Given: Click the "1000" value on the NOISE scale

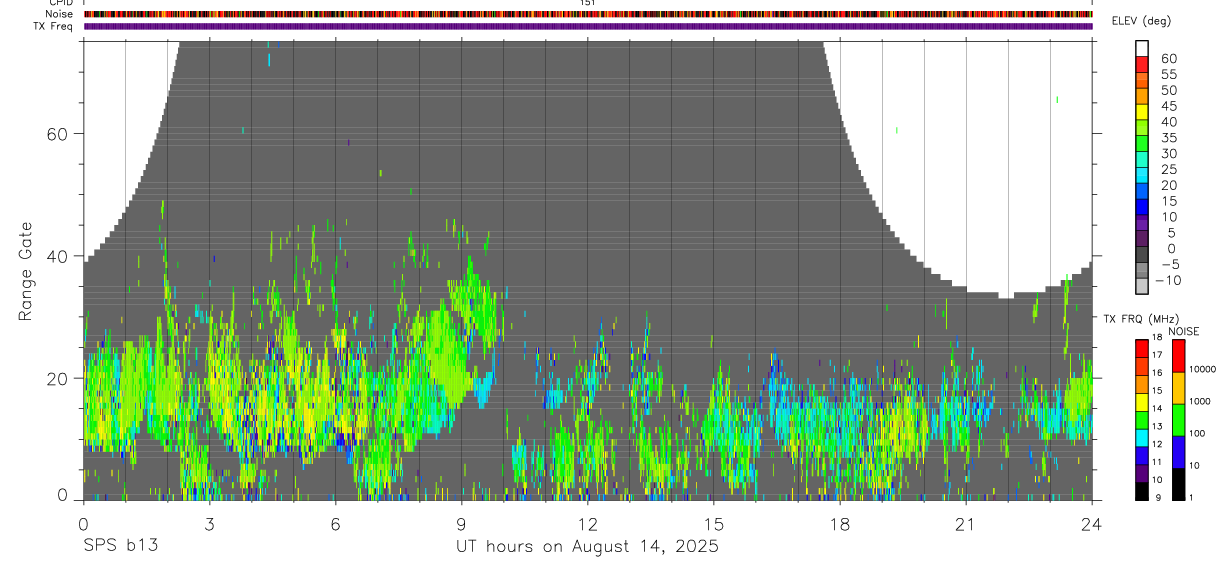Looking at the screenshot, I should click(x=1202, y=401).
